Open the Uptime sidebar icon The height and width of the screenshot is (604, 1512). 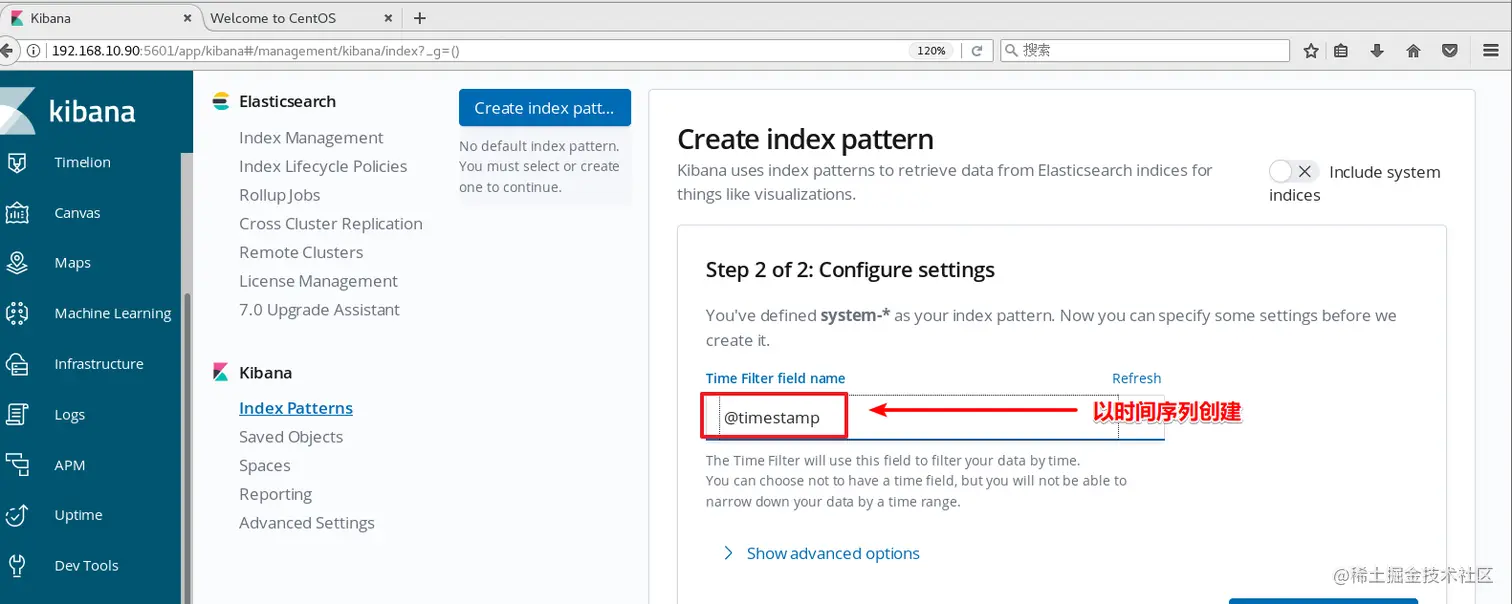17,515
